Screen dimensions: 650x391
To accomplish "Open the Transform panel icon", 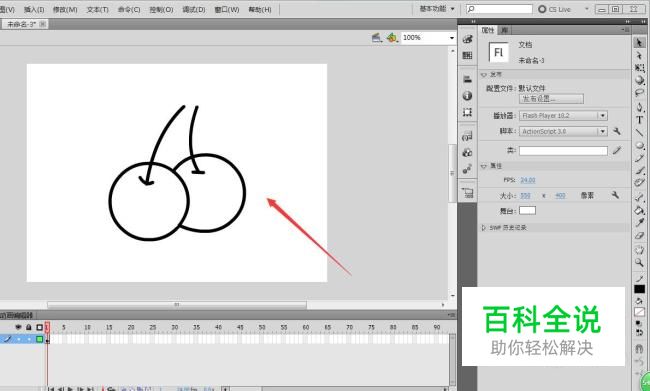I will click(467, 112).
